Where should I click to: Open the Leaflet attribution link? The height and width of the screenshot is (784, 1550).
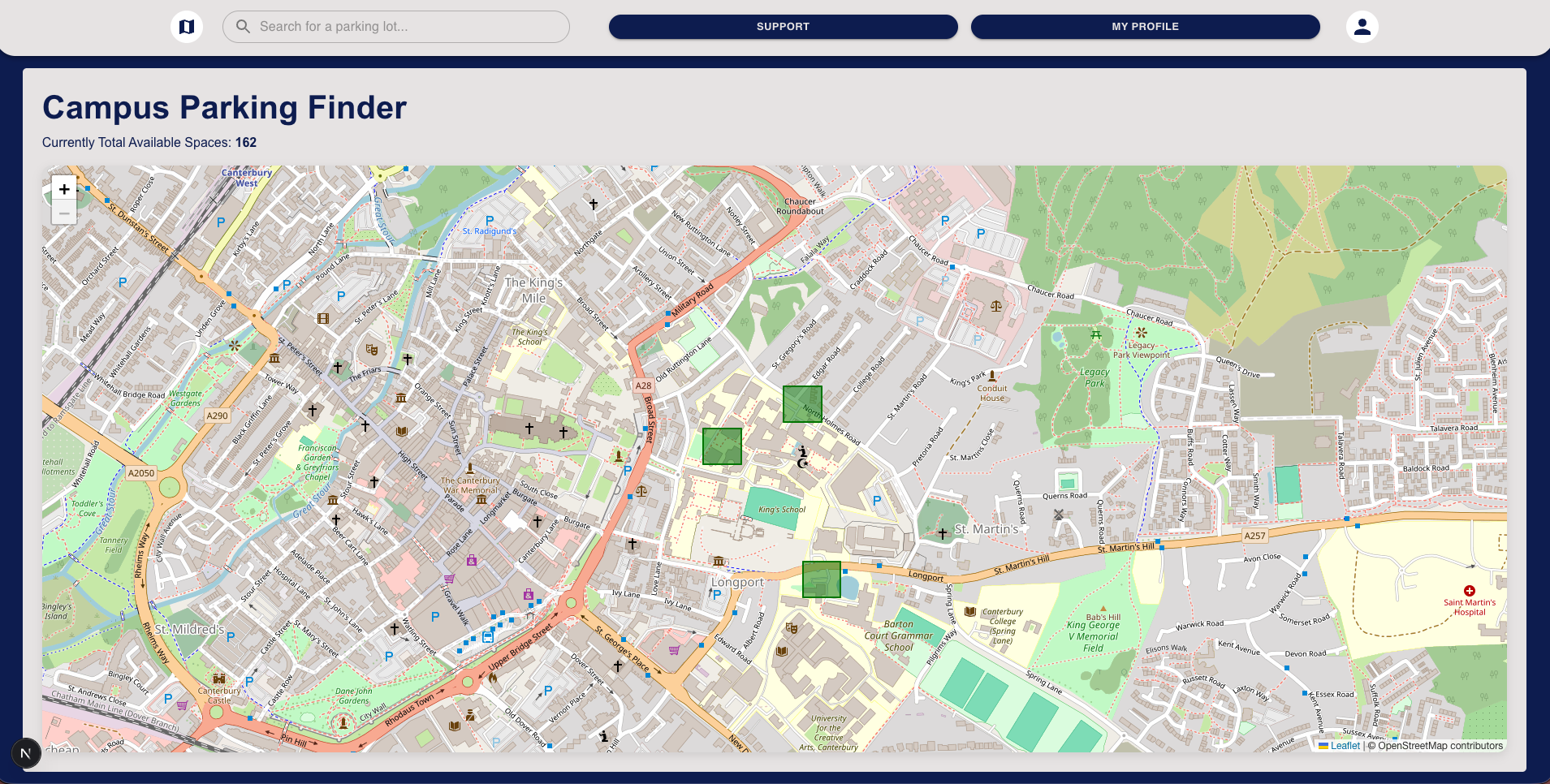click(1345, 746)
